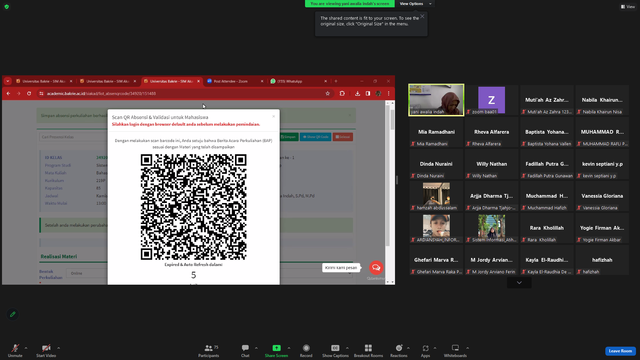Dismiss the shared content size notification
The image size is (640, 360).
click(422, 16)
